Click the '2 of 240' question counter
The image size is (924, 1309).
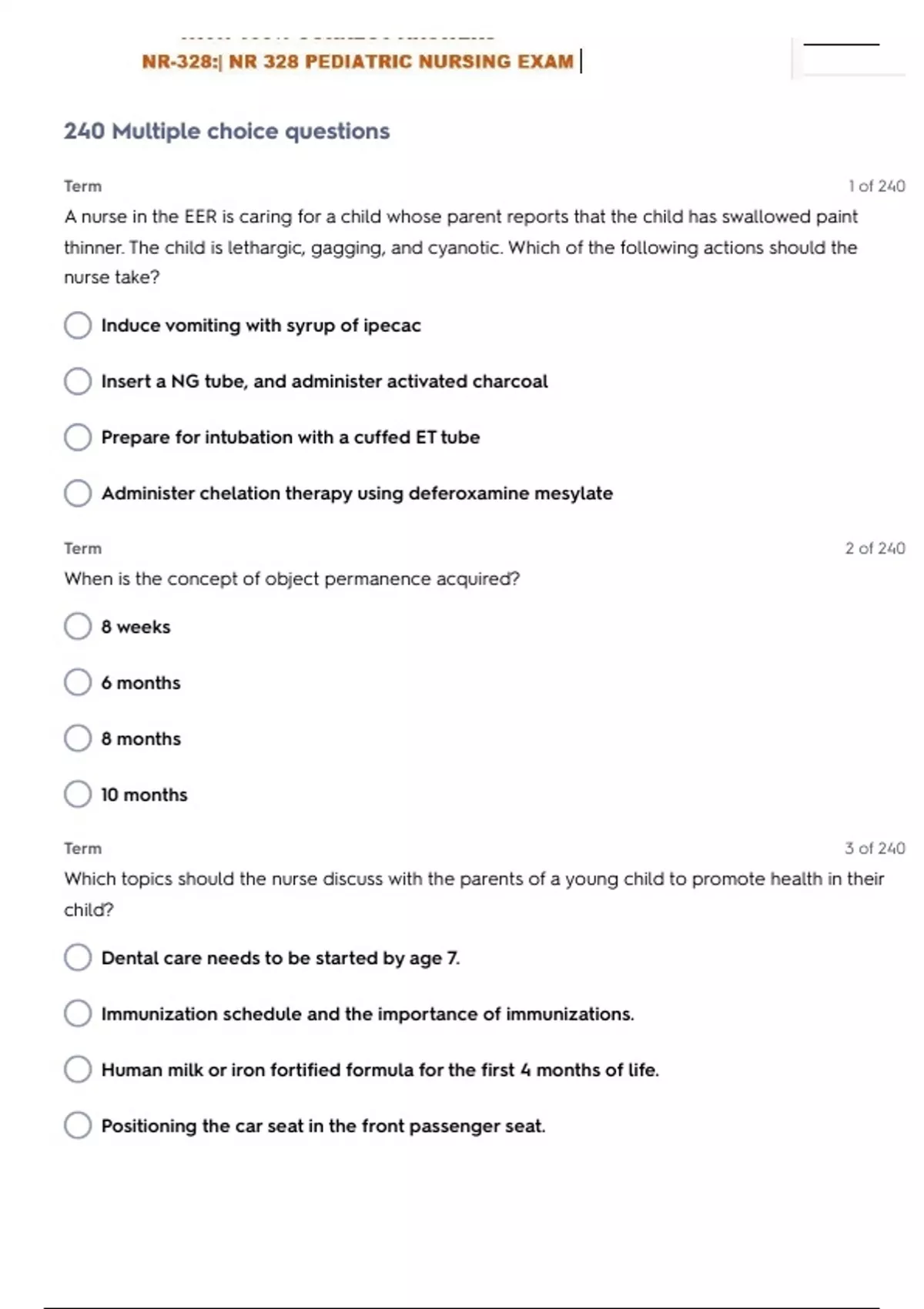click(x=875, y=548)
